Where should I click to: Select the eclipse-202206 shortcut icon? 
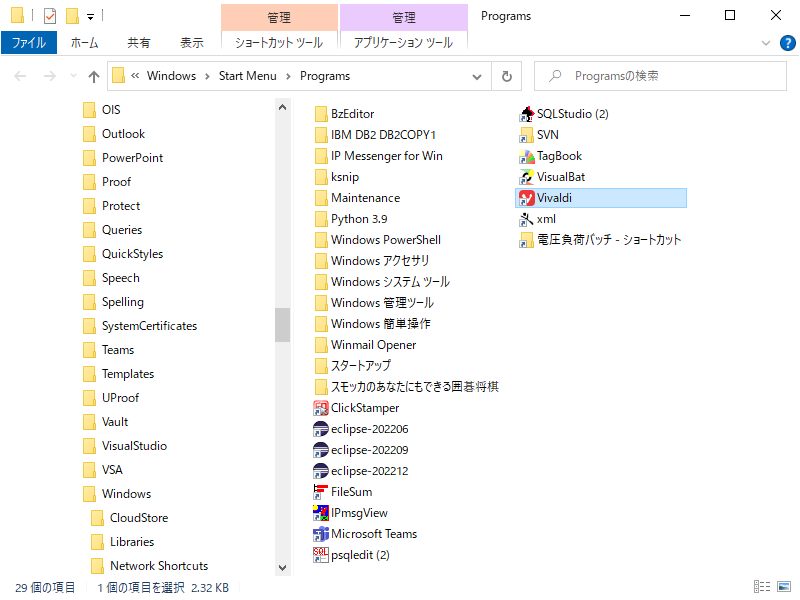pyautogui.click(x=320, y=429)
